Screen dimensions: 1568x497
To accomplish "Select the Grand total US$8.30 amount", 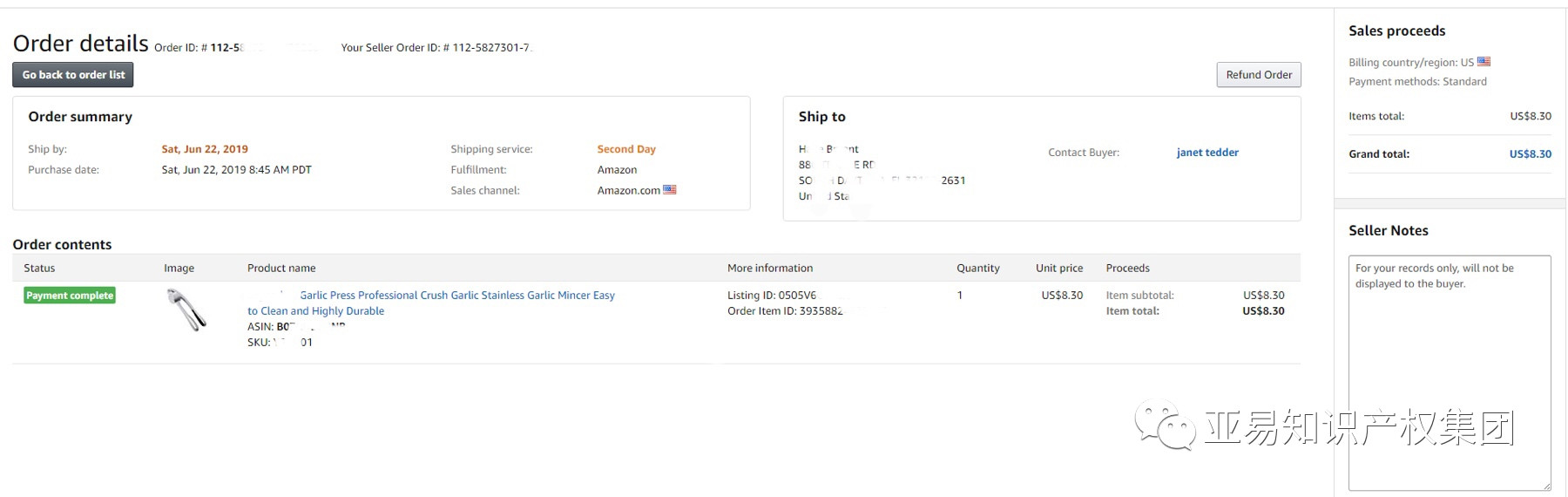I will tap(1530, 154).
